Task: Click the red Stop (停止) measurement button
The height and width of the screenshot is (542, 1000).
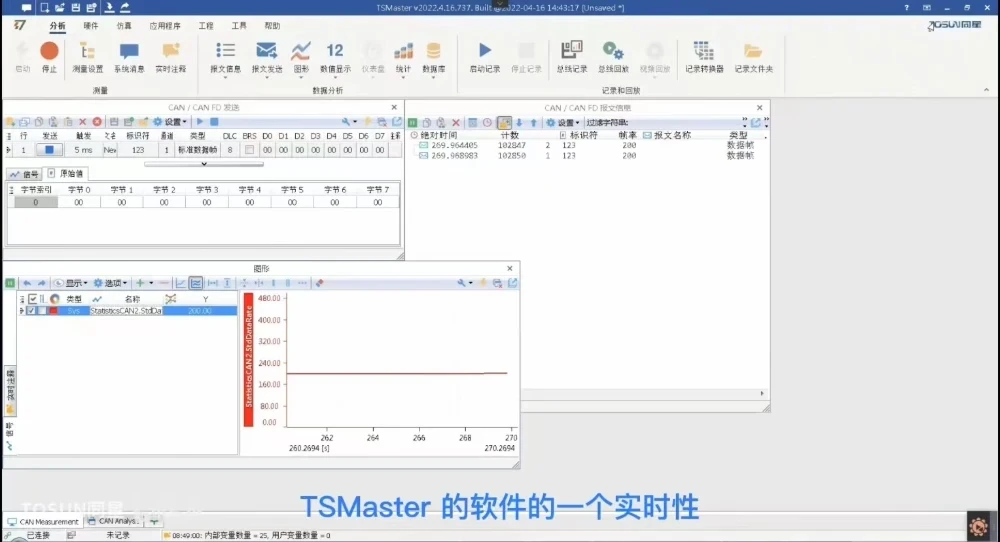Action: tap(49, 56)
